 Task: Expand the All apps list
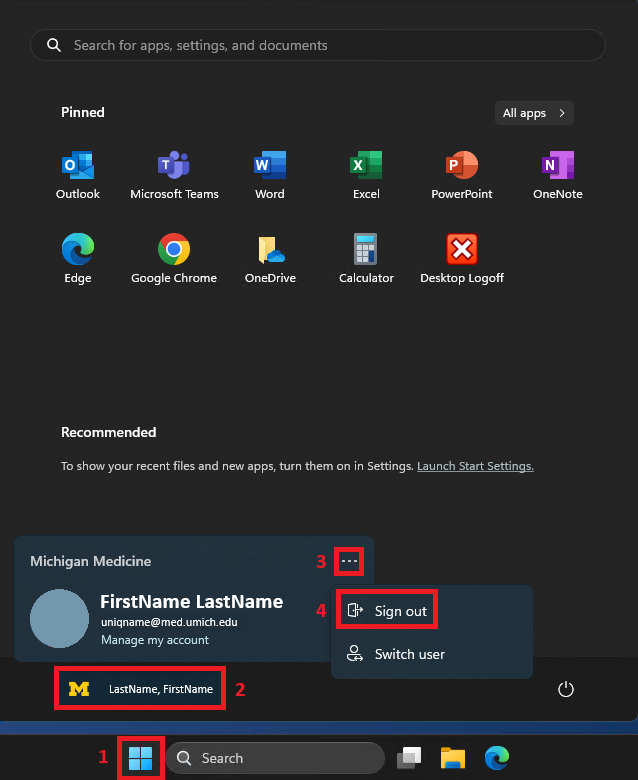click(534, 113)
